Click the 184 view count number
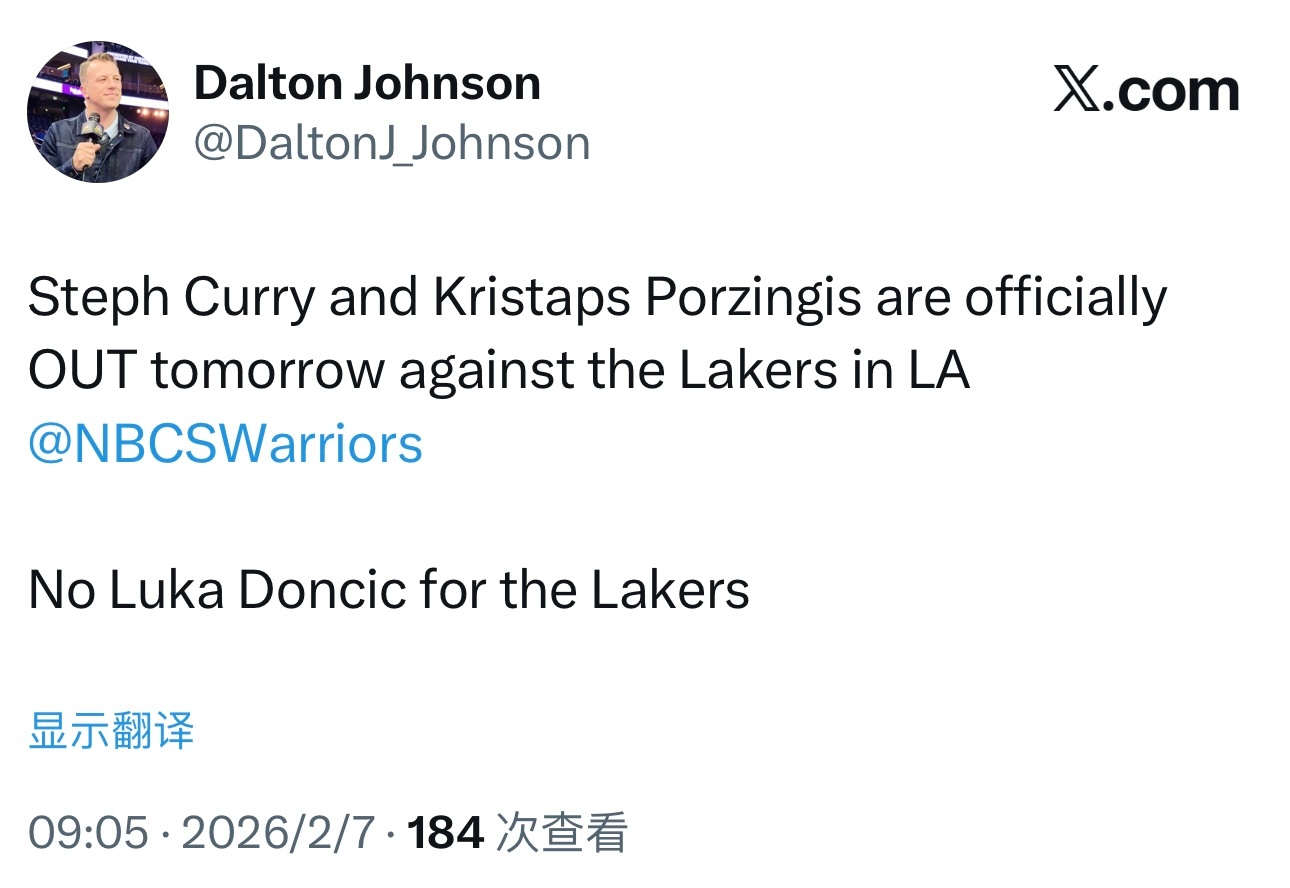 click(x=446, y=832)
